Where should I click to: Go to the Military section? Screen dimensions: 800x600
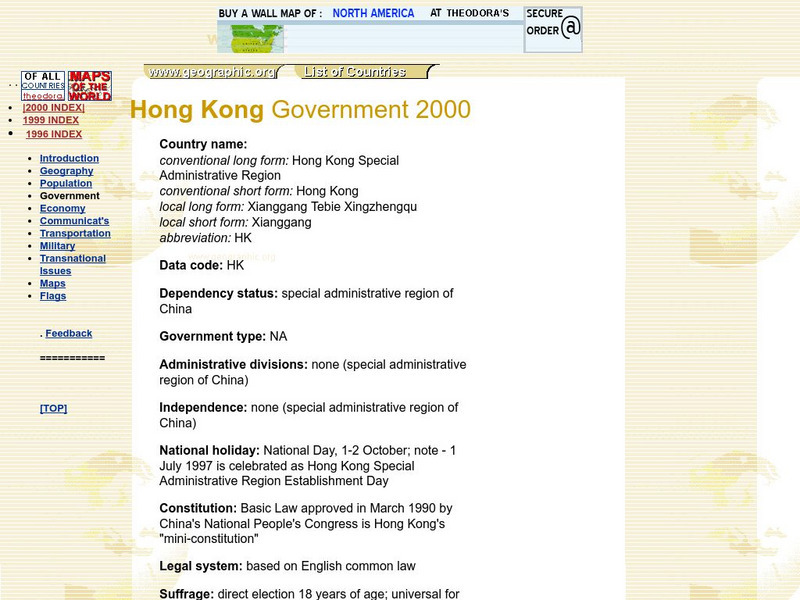pos(57,246)
